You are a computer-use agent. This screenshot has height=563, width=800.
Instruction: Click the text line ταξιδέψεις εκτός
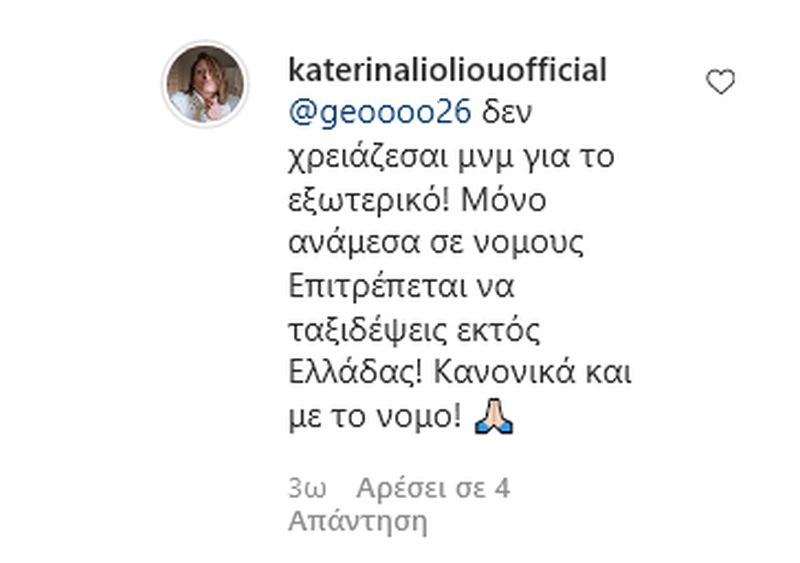(414, 331)
